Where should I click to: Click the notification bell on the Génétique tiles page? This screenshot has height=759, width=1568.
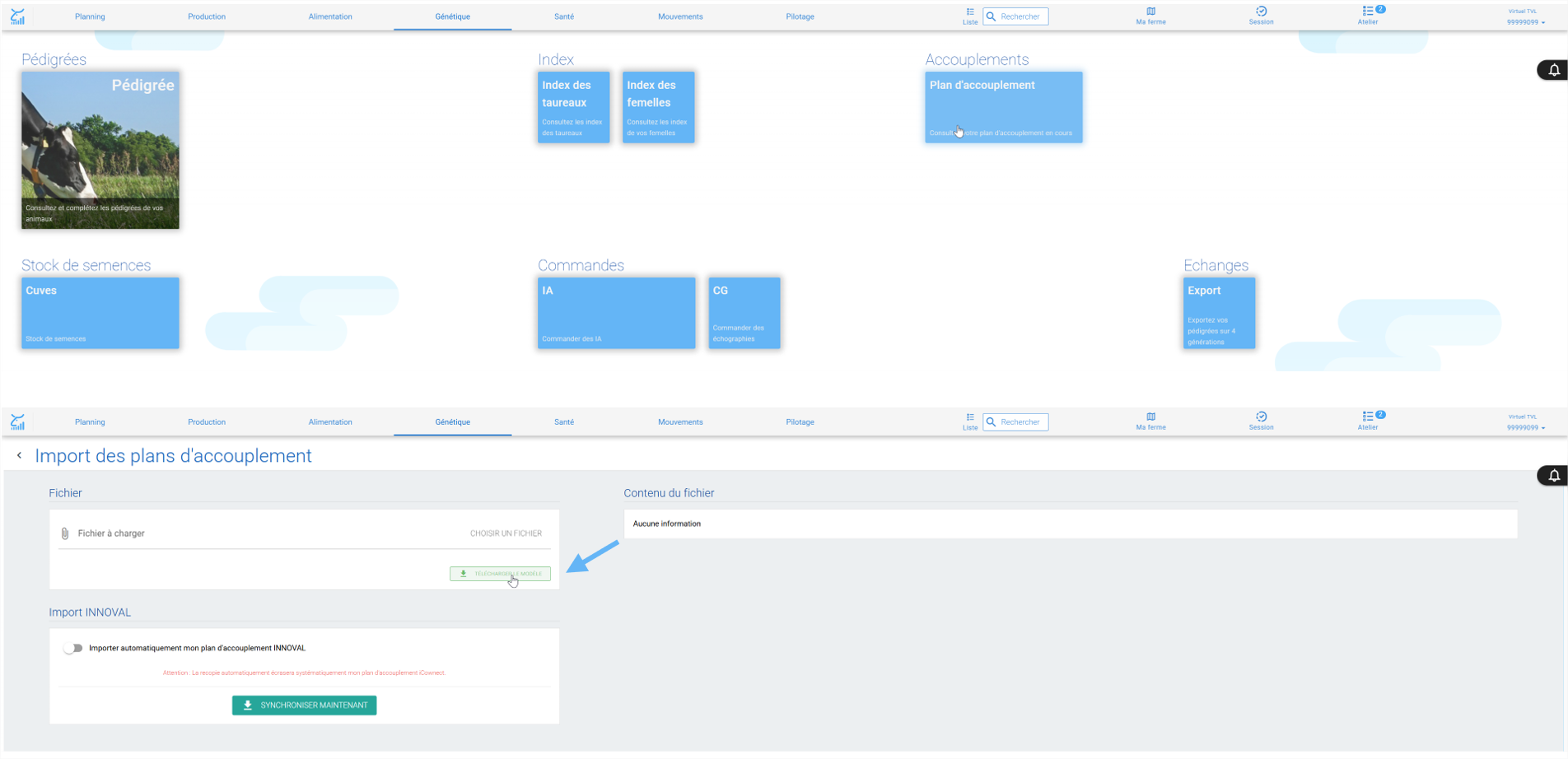1553,70
